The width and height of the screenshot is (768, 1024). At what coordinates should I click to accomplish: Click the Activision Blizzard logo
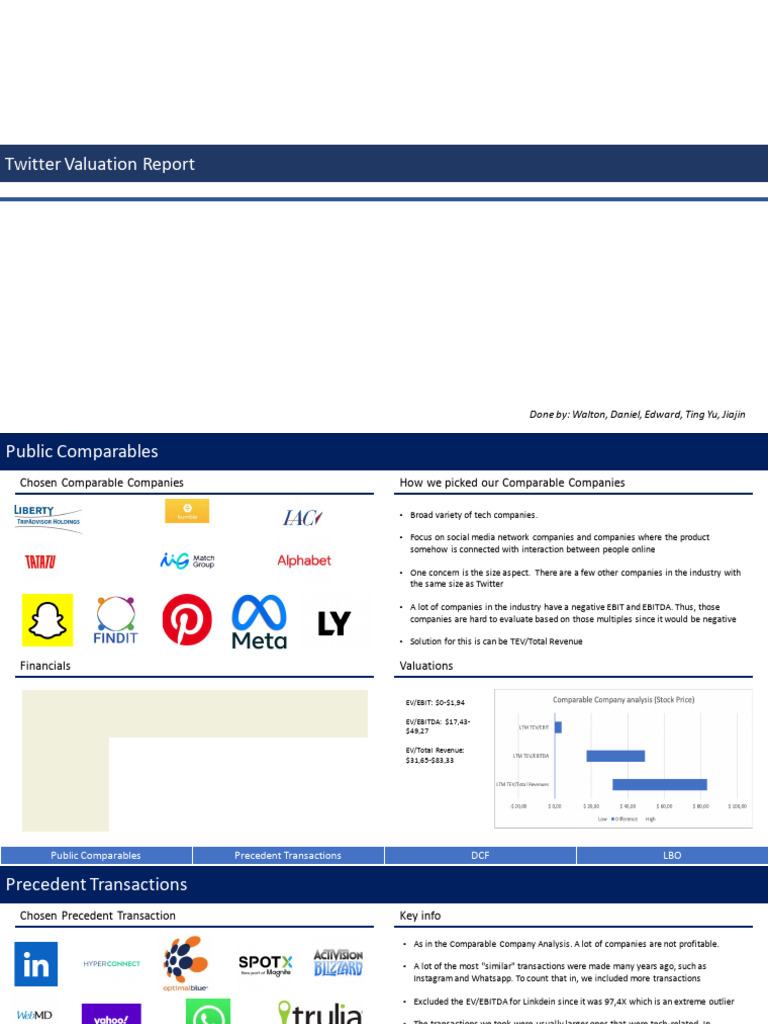point(338,963)
